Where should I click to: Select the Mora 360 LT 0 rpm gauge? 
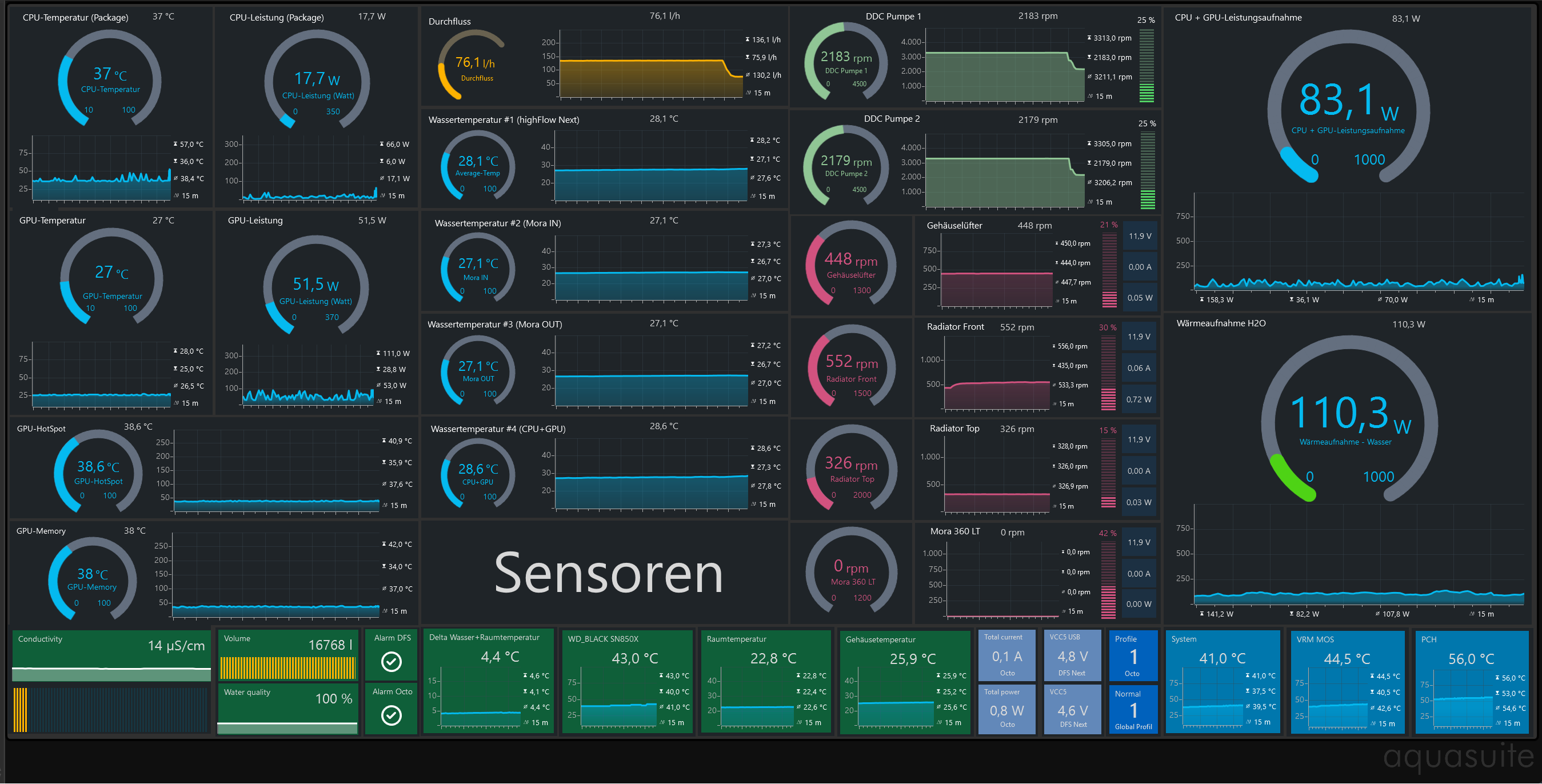point(850,571)
